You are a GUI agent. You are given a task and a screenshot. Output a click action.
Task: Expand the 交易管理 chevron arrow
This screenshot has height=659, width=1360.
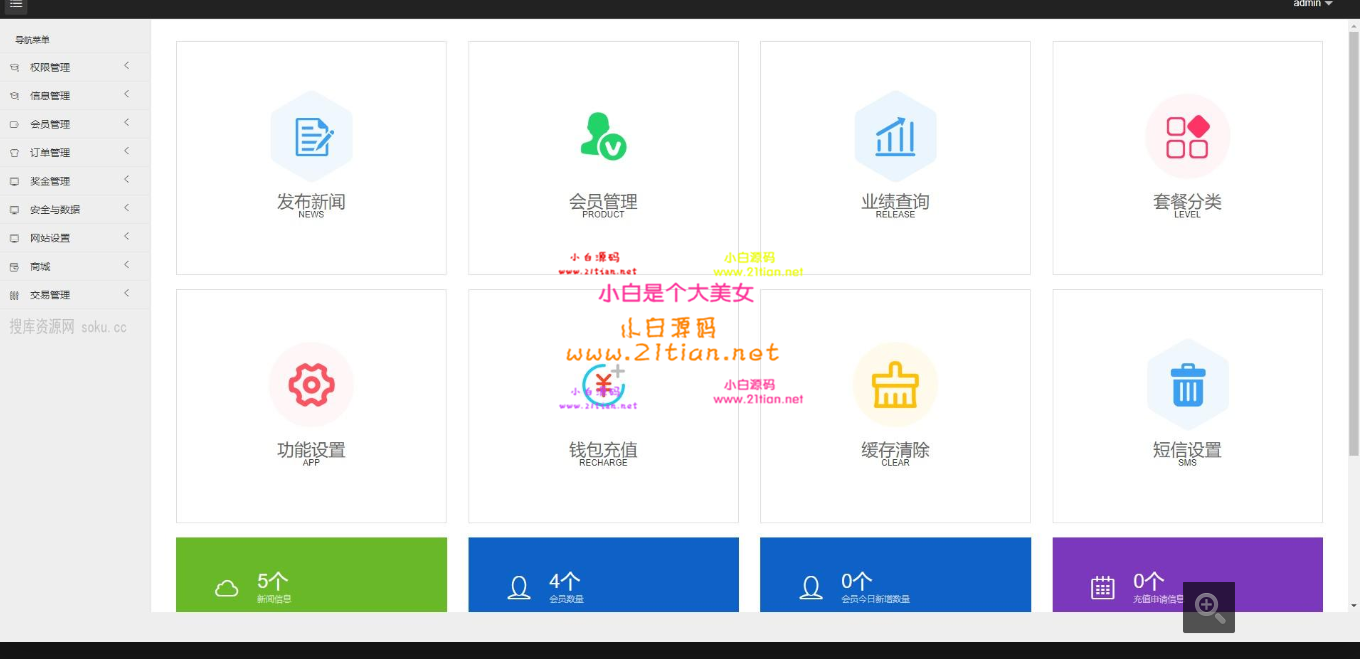127,294
